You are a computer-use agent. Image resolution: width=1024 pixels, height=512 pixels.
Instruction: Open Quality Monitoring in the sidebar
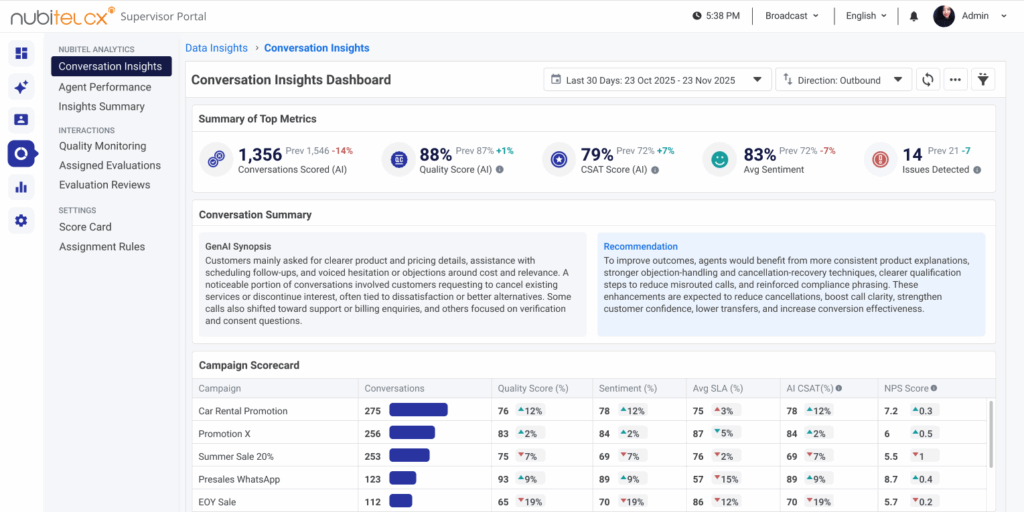103,146
